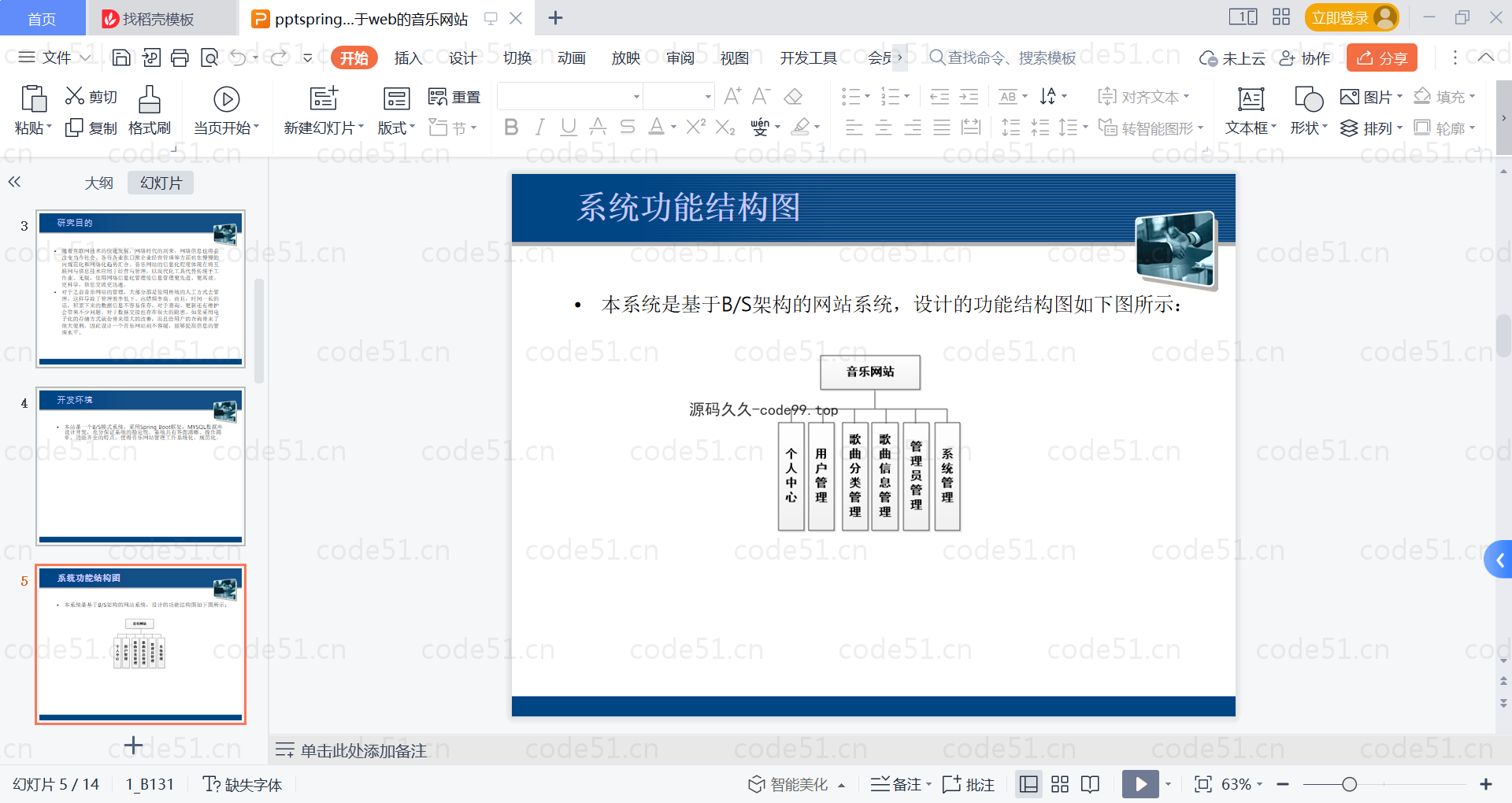
Task: Redo the last action
Action: (279, 57)
